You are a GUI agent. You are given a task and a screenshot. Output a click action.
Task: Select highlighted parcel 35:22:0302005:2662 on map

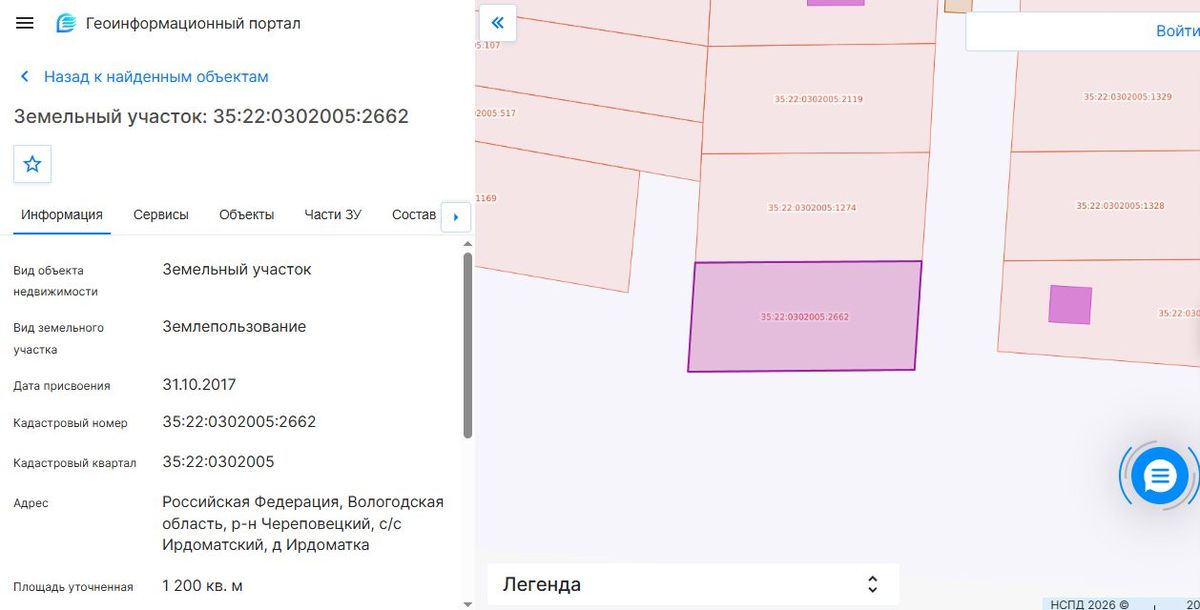[x=804, y=317]
